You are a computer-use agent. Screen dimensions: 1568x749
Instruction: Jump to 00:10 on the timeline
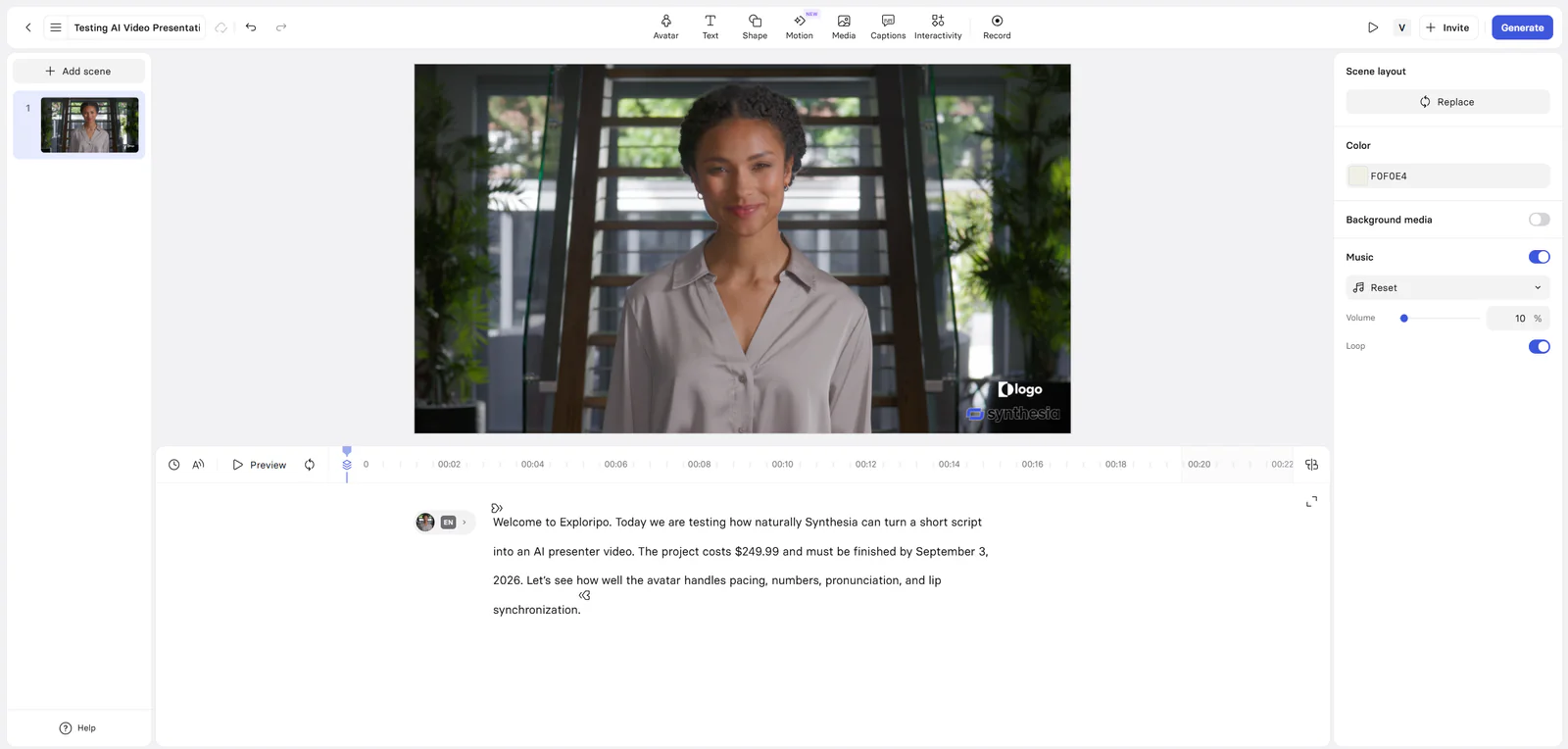coord(782,465)
